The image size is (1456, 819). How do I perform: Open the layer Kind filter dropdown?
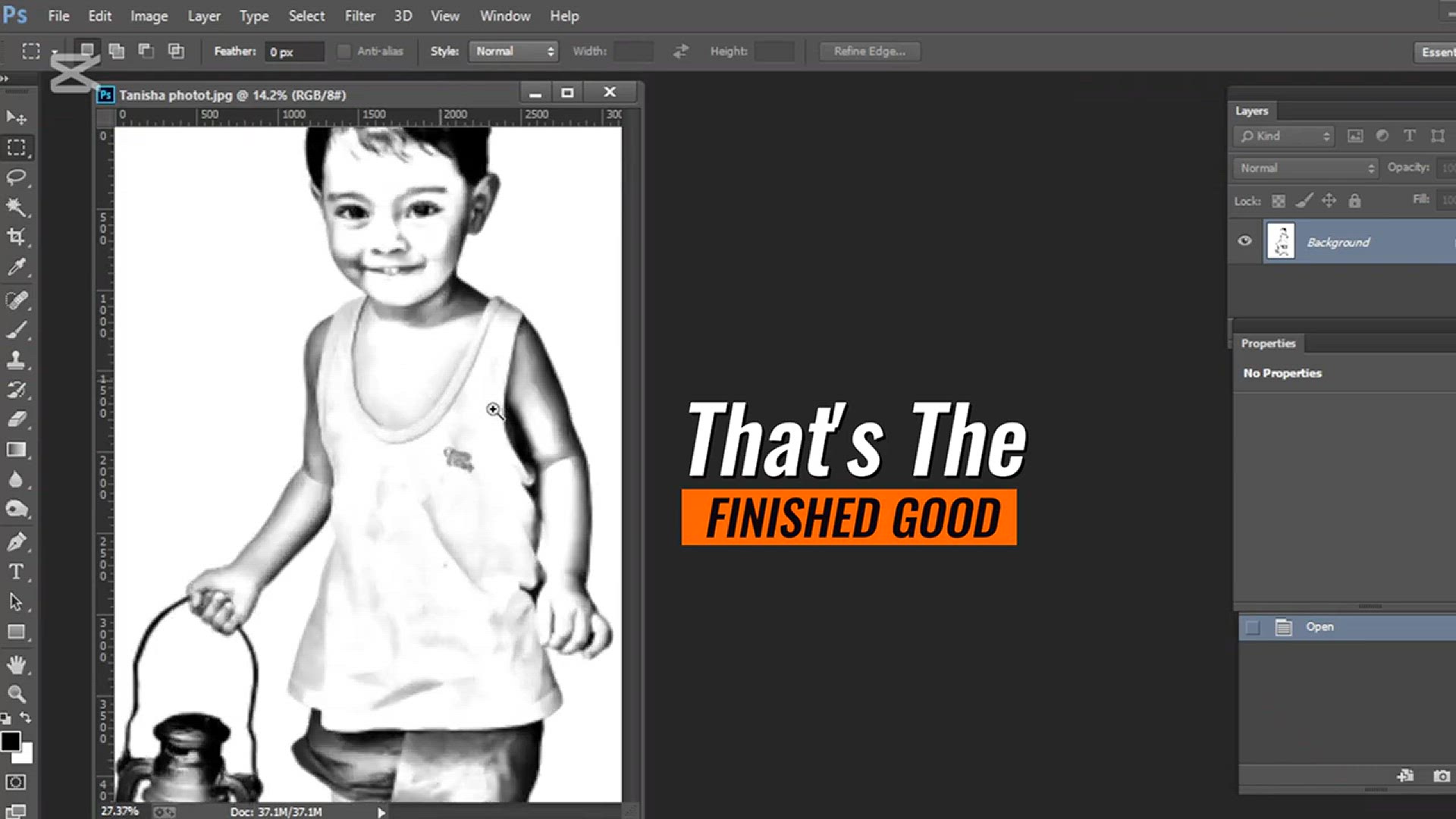click(x=1284, y=136)
